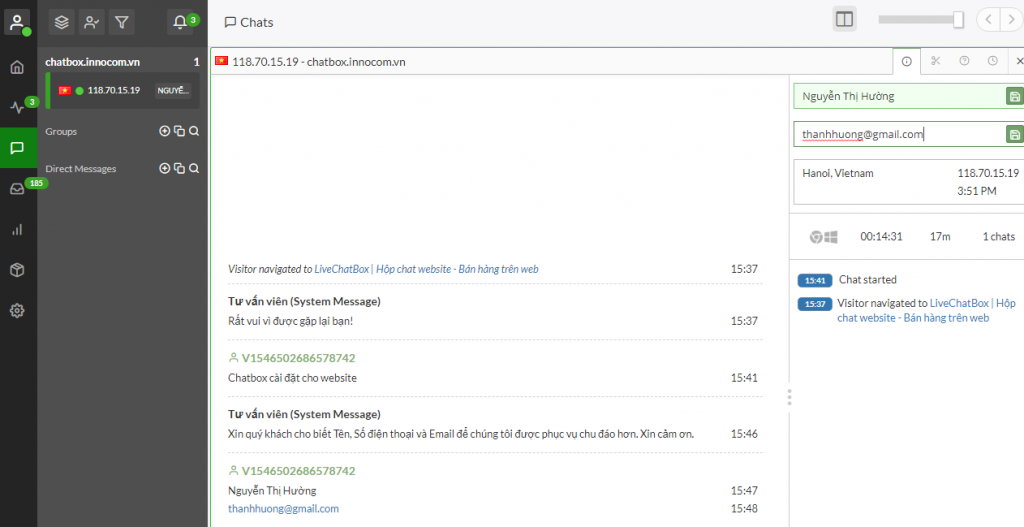Open LiveChatBox link in chat transcript
Viewport: 1024px width, 527px height.
426,269
